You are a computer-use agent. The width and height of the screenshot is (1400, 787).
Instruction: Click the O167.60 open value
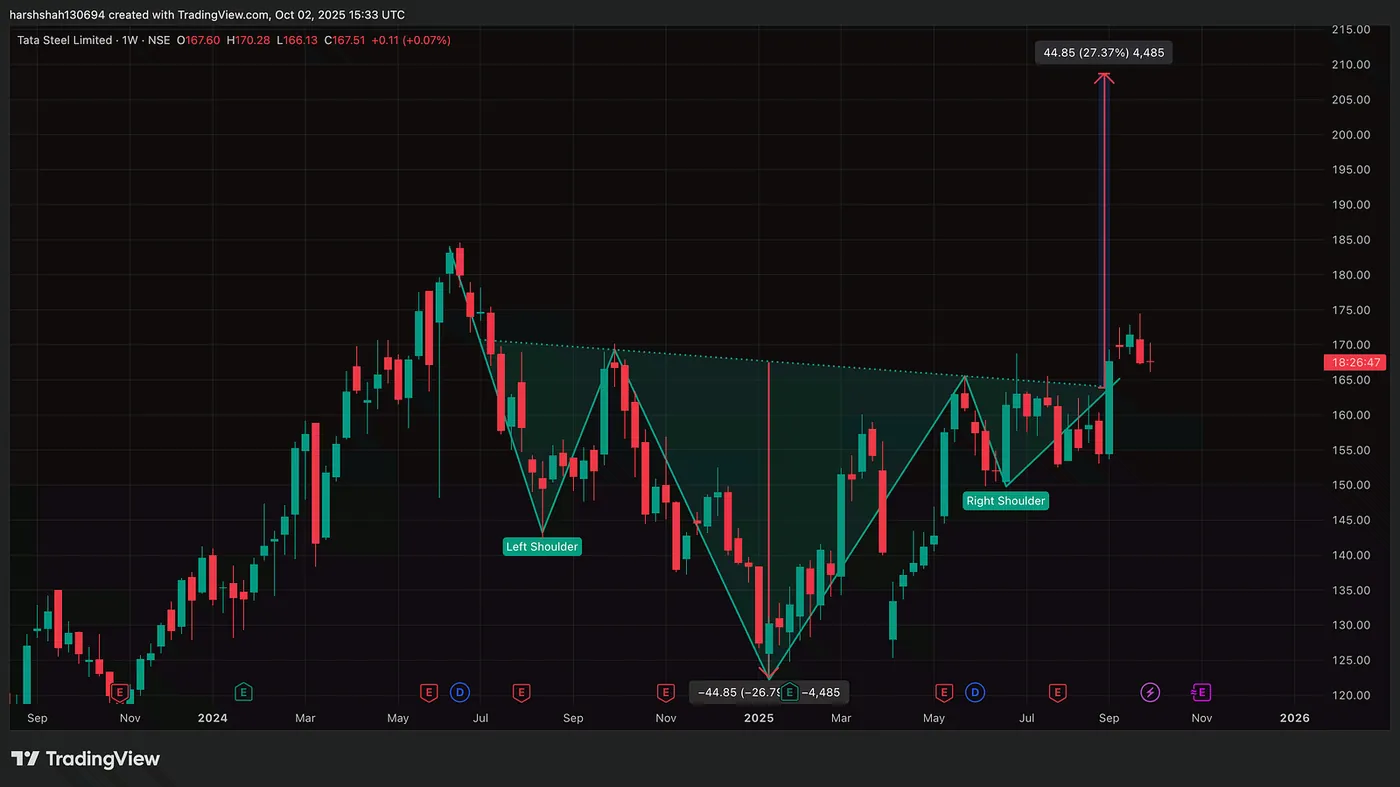[x=198, y=40]
